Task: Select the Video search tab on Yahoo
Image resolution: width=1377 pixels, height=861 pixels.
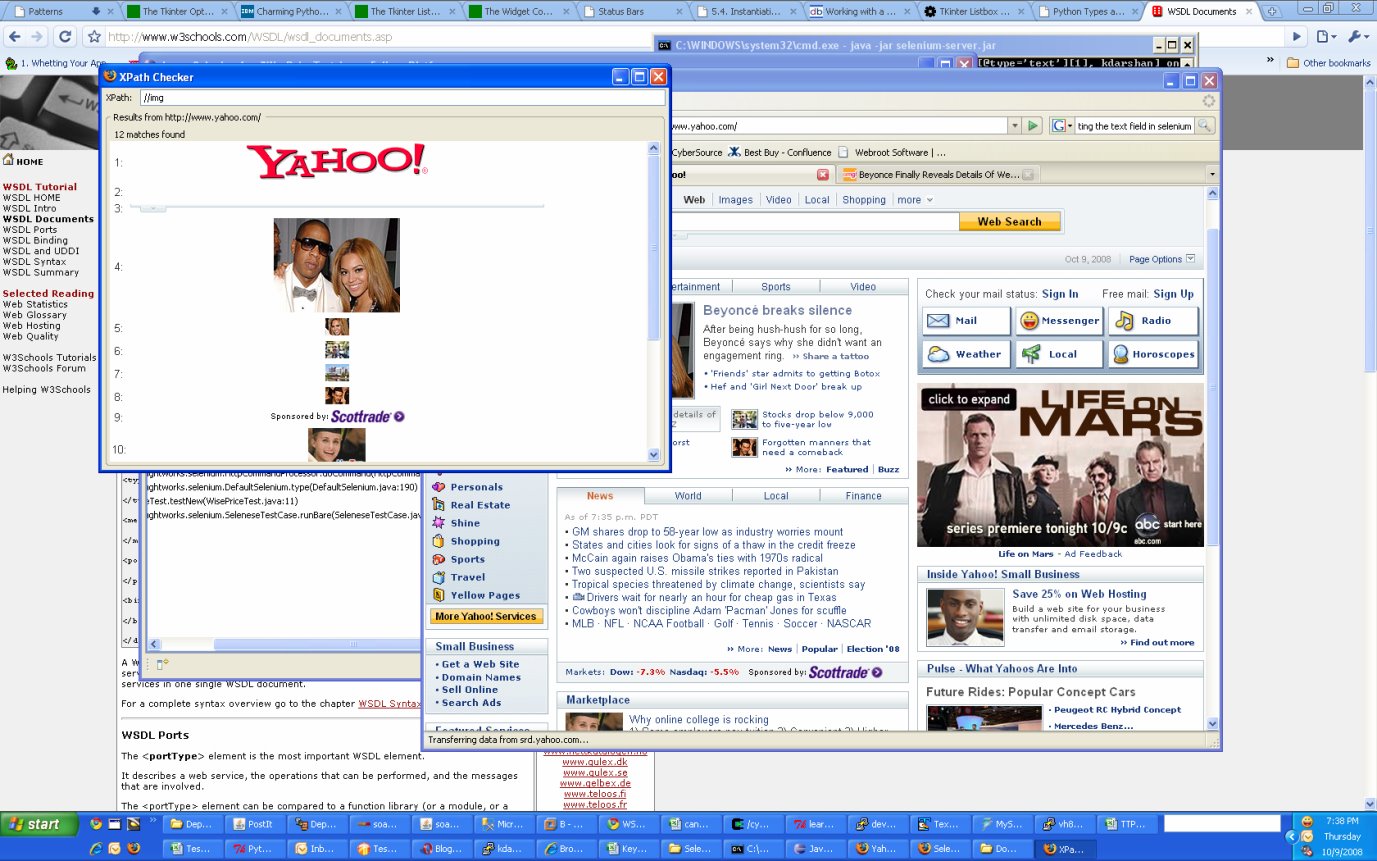Action: pos(778,200)
